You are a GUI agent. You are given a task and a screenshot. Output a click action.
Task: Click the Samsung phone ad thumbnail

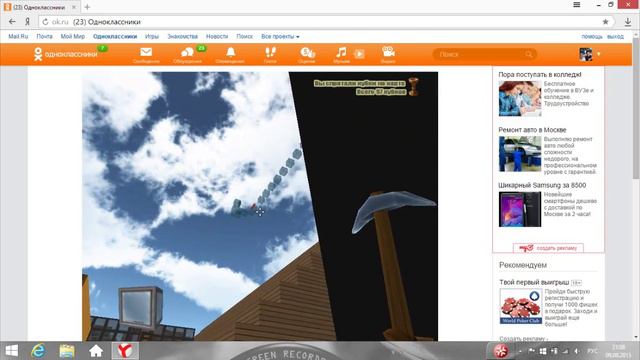520,209
